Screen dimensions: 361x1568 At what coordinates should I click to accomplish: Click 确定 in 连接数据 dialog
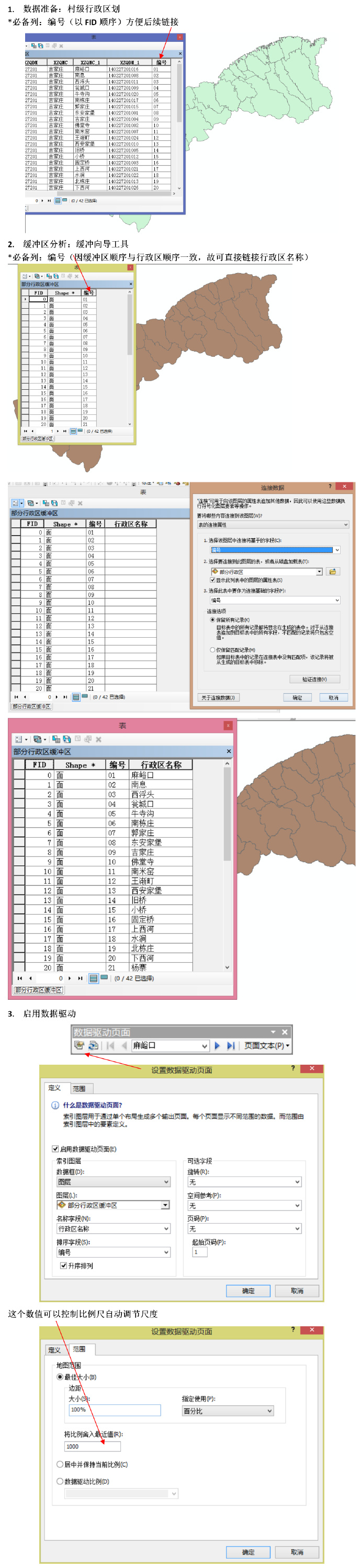[297, 697]
